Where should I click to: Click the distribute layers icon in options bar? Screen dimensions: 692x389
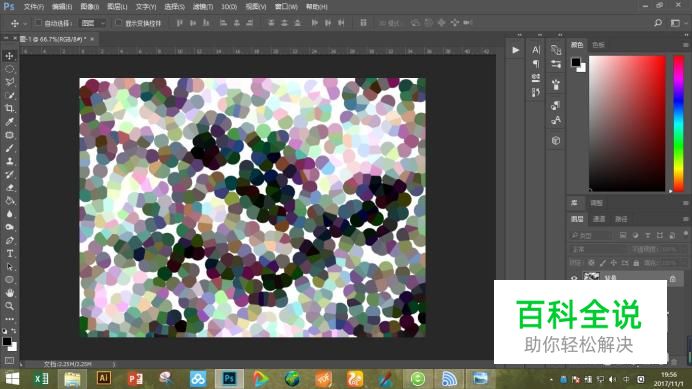[363, 23]
